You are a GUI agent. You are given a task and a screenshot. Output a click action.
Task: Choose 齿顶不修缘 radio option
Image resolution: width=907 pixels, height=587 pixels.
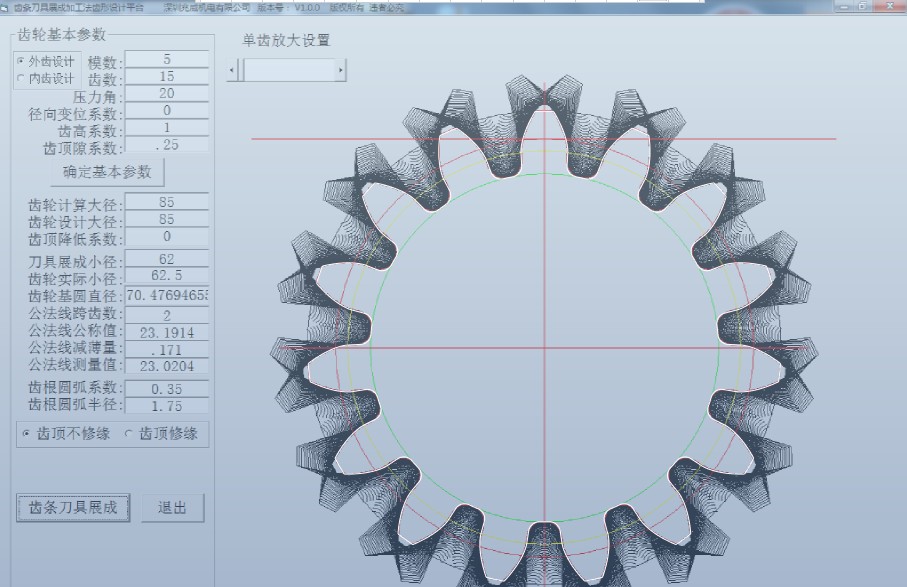pyautogui.click(x=67, y=433)
